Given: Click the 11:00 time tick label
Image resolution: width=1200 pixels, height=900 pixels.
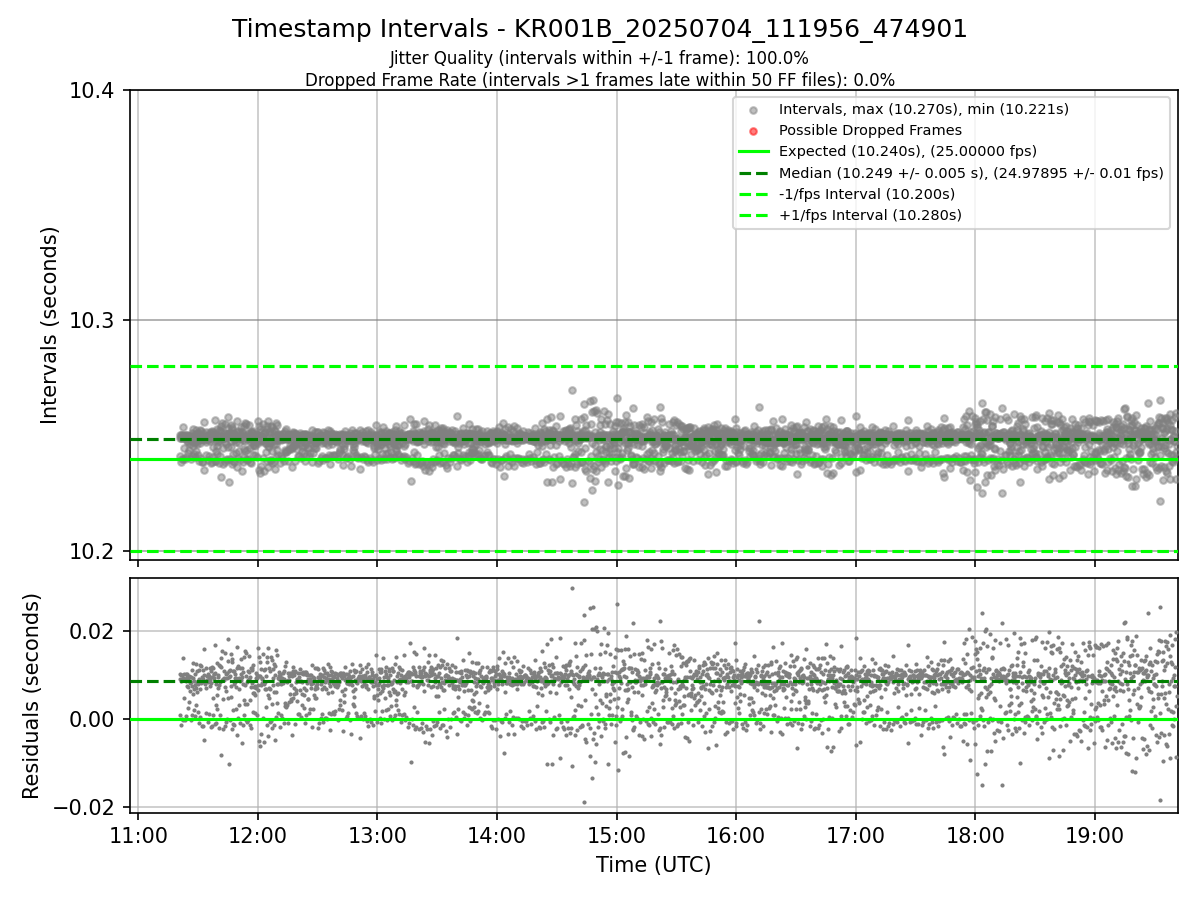Looking at the screenshot, I should coord(138,834).
